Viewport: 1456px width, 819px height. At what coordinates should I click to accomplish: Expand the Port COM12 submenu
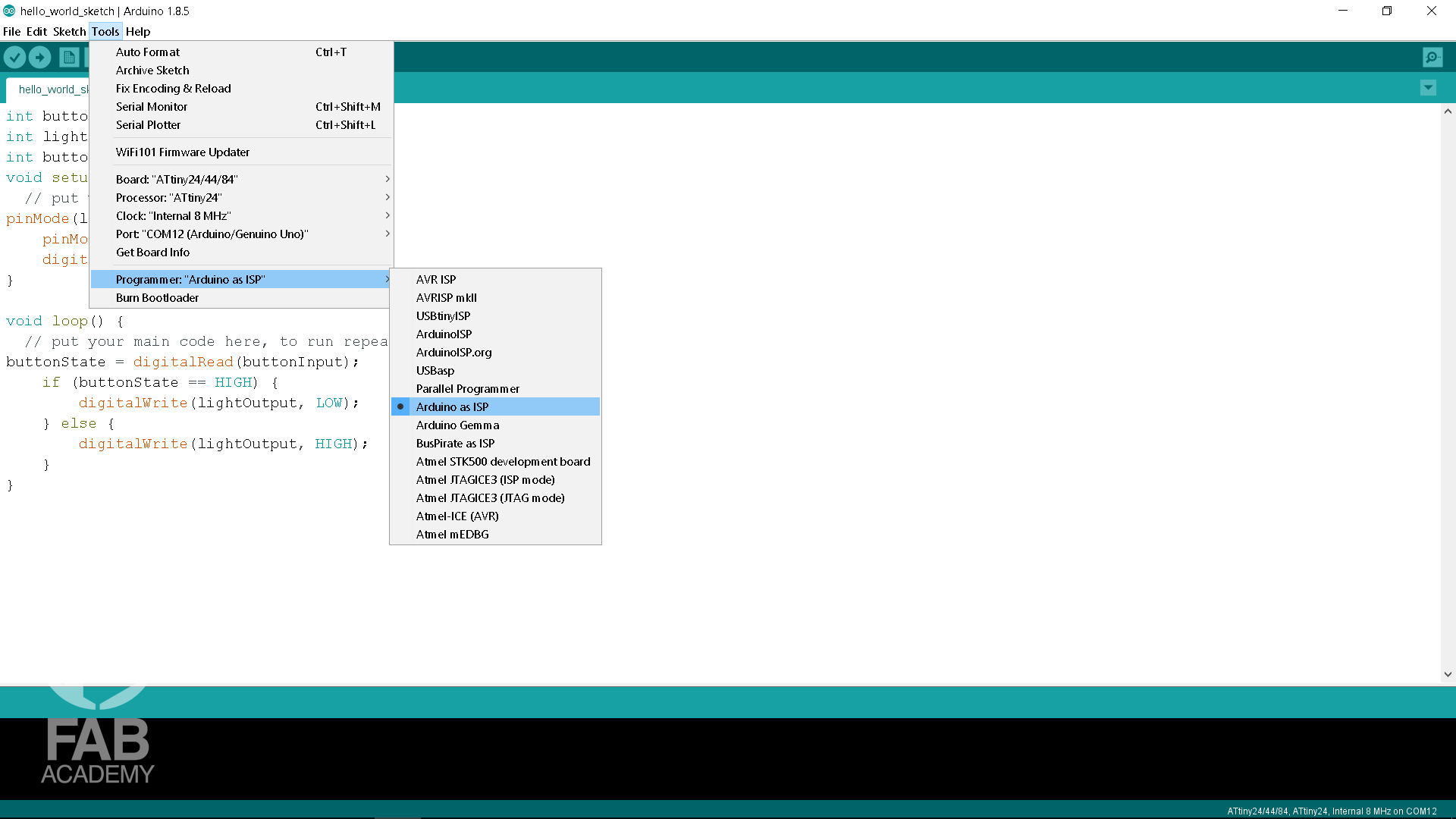coord(242,234)
